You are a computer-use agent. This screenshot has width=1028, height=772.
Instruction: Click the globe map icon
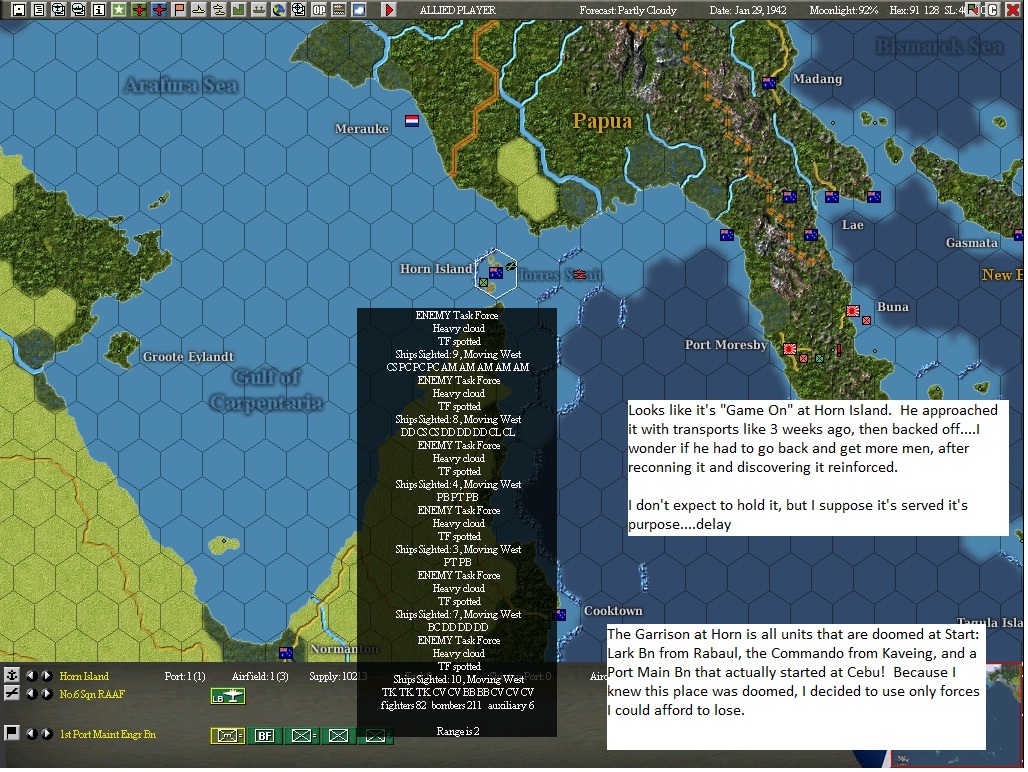pos(279,9)
